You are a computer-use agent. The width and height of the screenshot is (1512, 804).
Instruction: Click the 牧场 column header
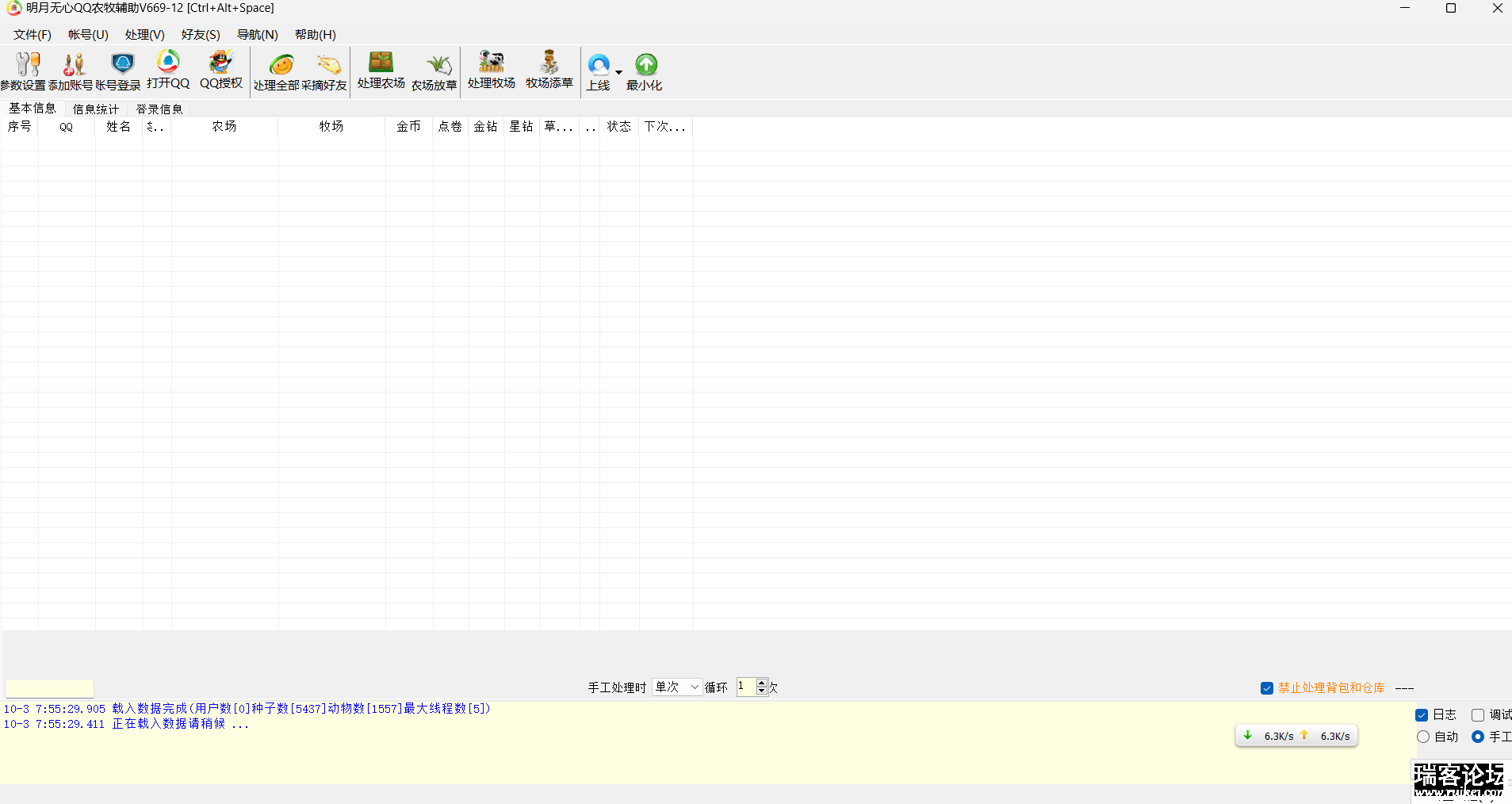pyautogui.click(x=331, y=127)
